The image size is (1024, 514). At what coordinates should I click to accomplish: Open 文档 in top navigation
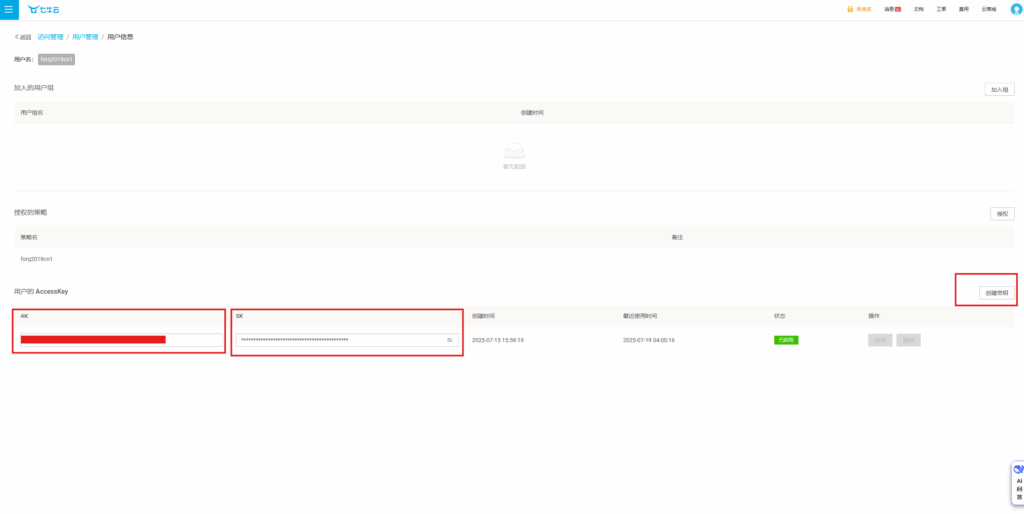coord(918,9)
